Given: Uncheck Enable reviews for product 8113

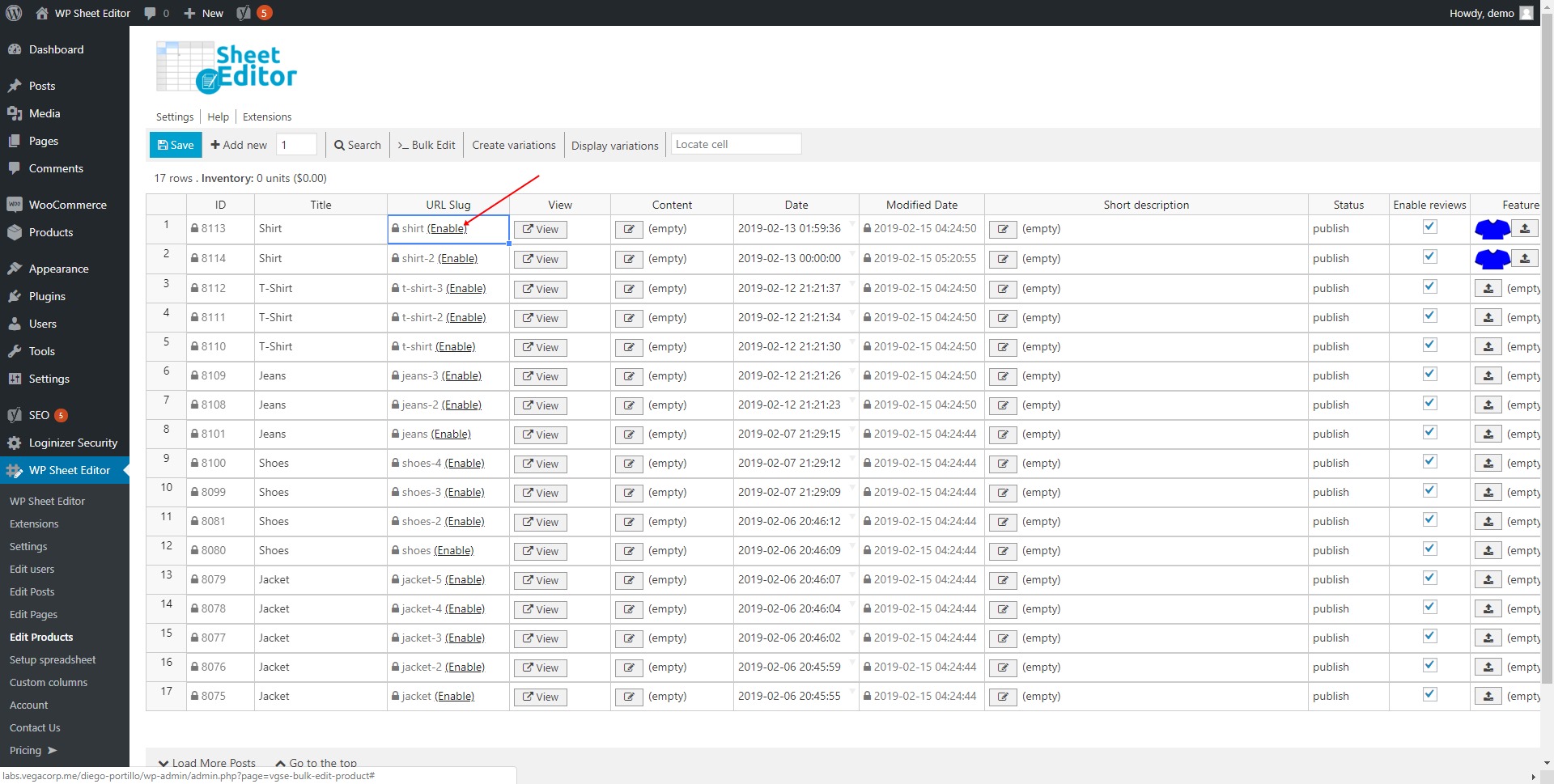Looking at the screenshot, I should (1429, 227).
